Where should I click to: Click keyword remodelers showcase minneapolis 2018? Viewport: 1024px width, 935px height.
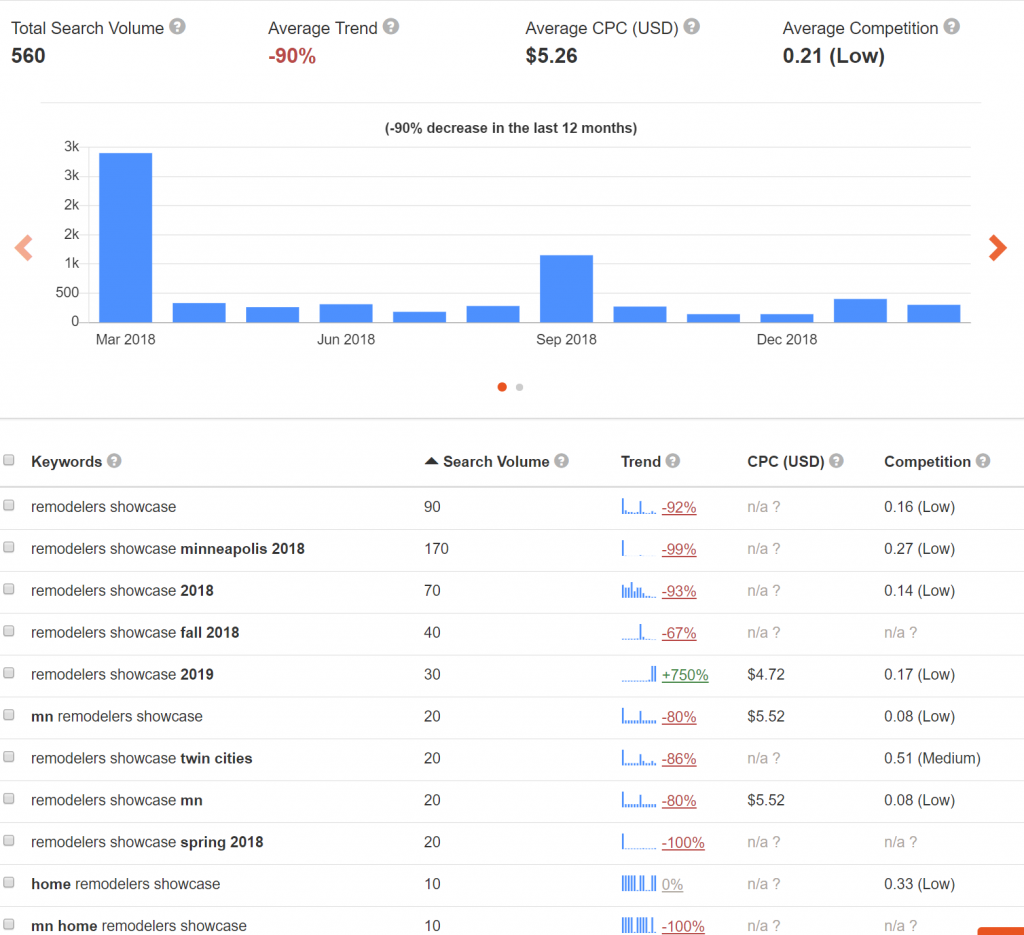point(168,548)
